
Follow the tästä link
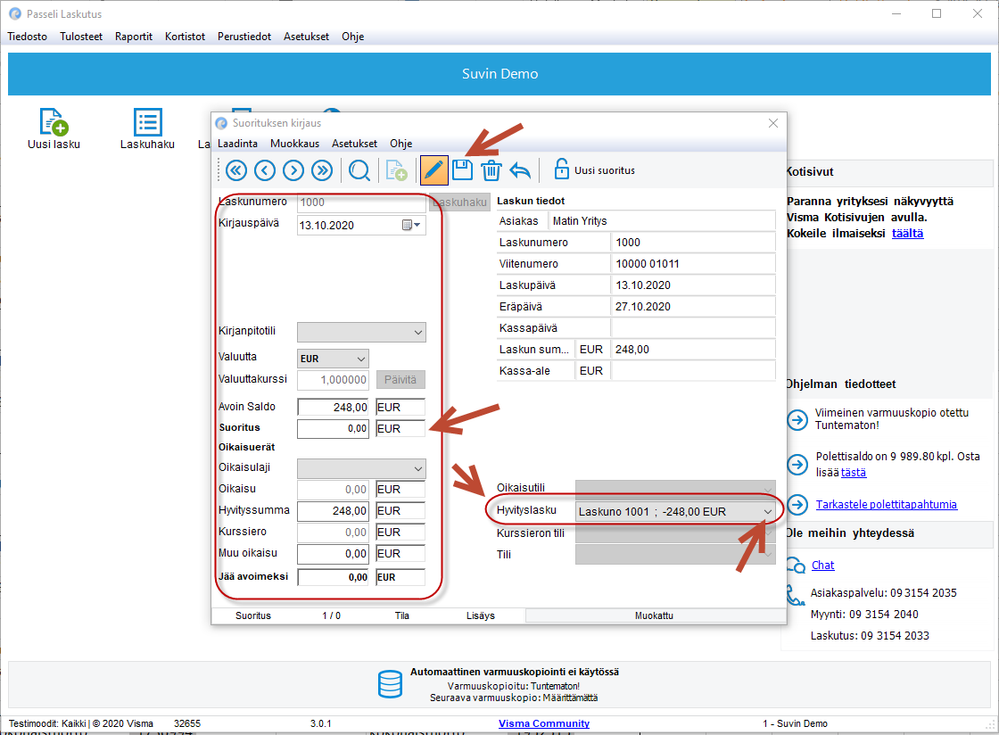[853, 473]
